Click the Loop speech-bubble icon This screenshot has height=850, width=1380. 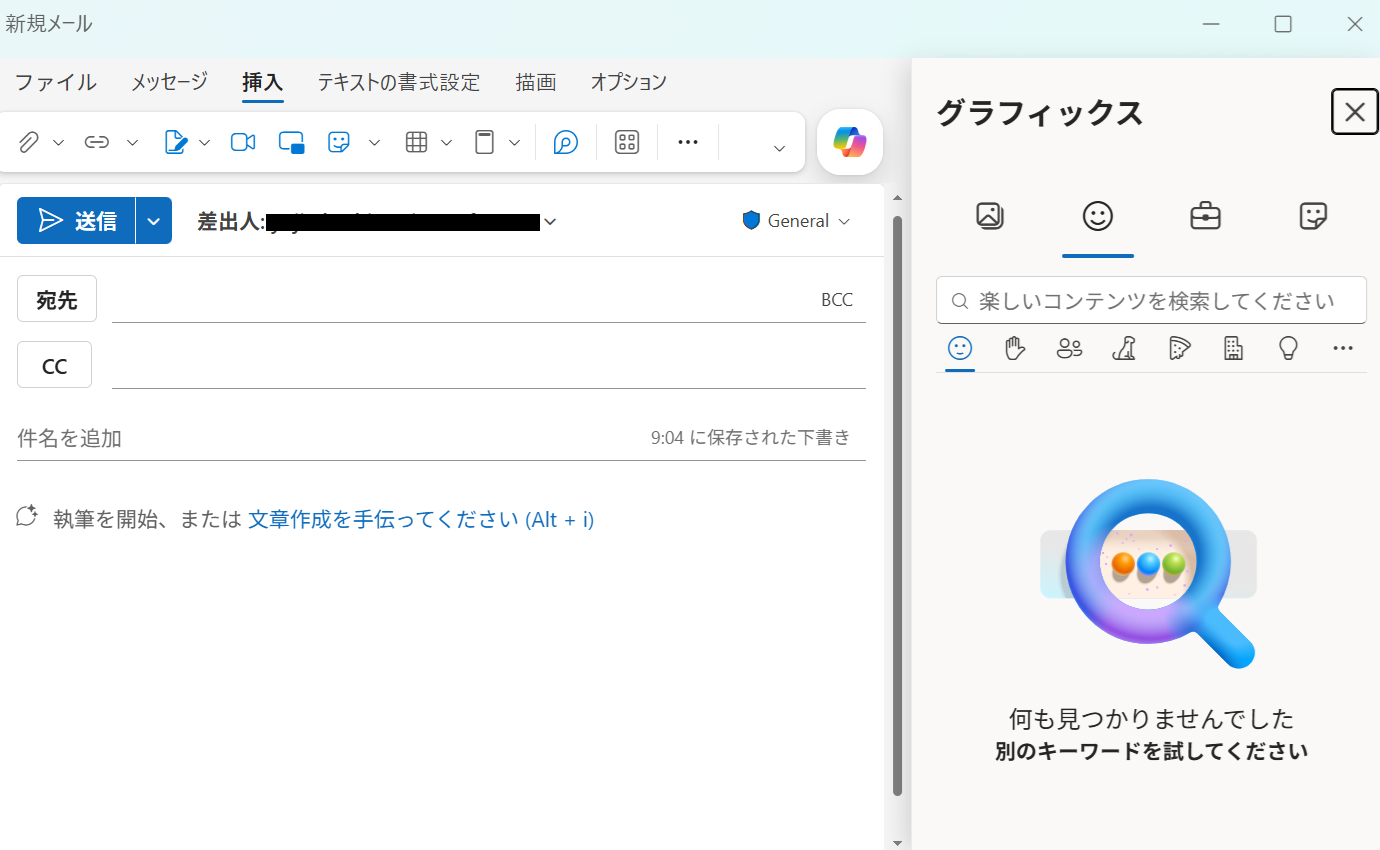(x=565, y=143)
